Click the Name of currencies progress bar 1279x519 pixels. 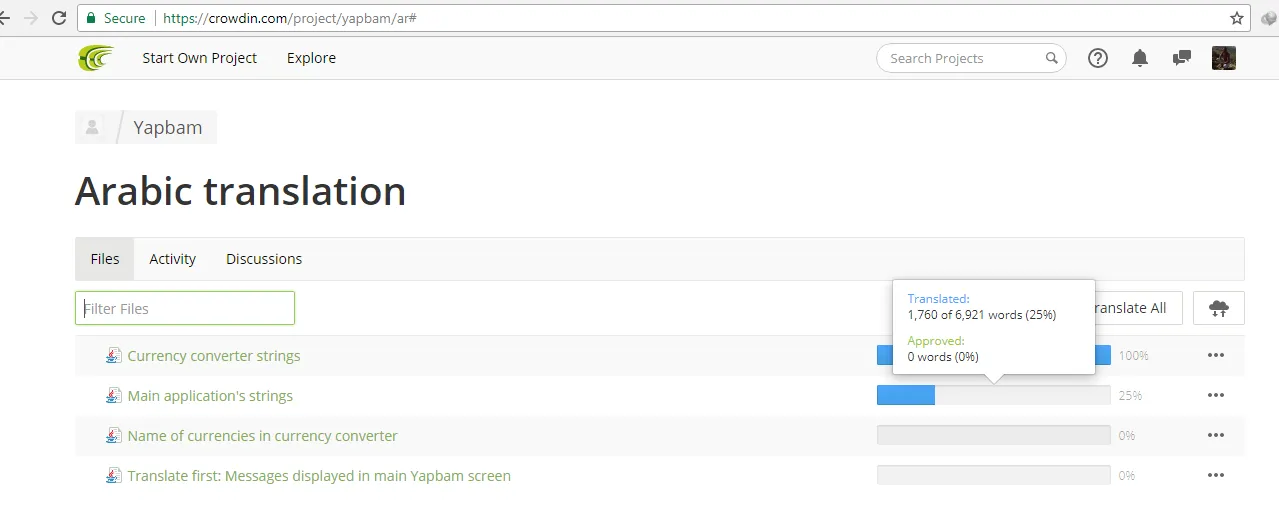[993, 435]
